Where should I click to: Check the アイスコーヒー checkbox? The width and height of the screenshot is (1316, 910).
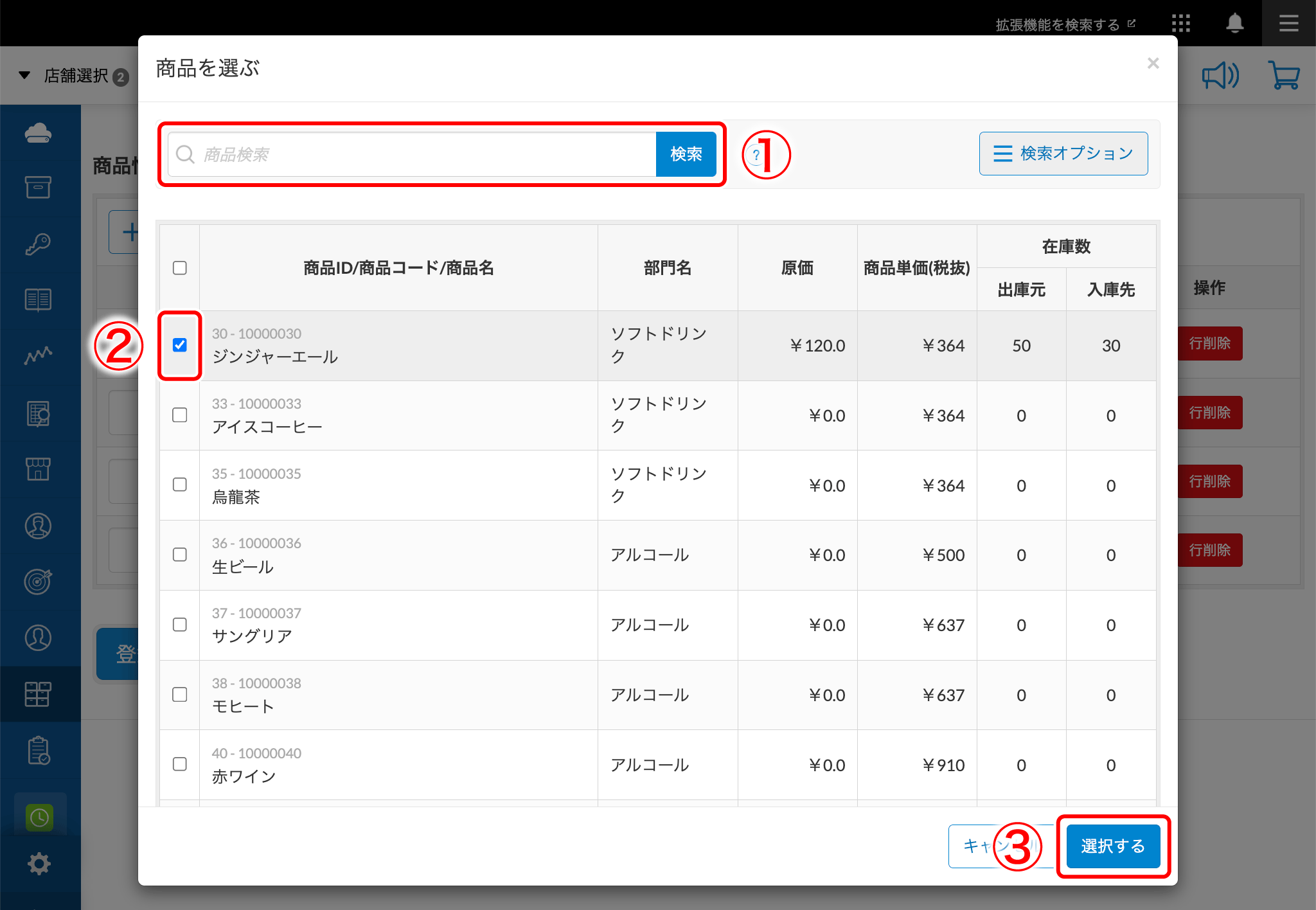coord(180,415)
